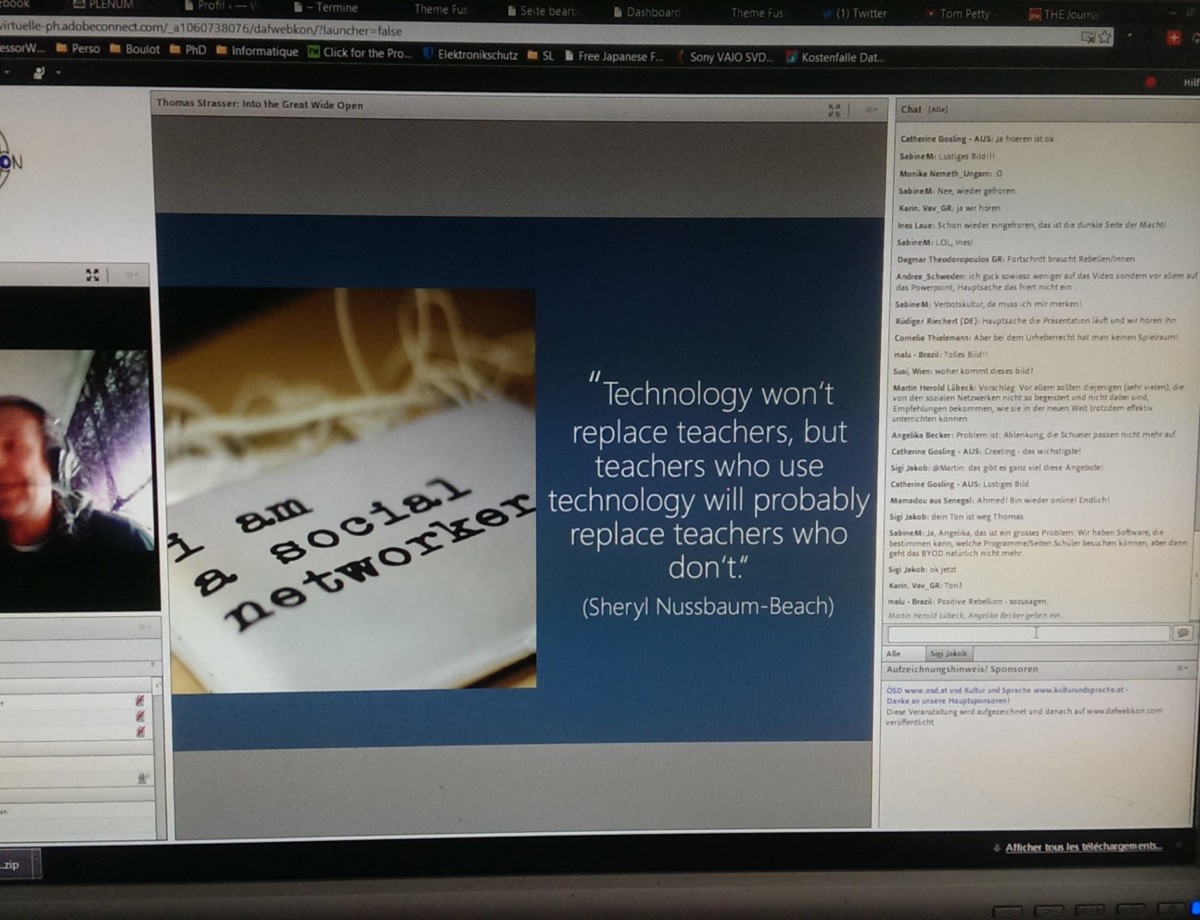The height and width of the screenshot is (920, 1200).
Task: Open the share pod options menu
Action: [870, 110]
